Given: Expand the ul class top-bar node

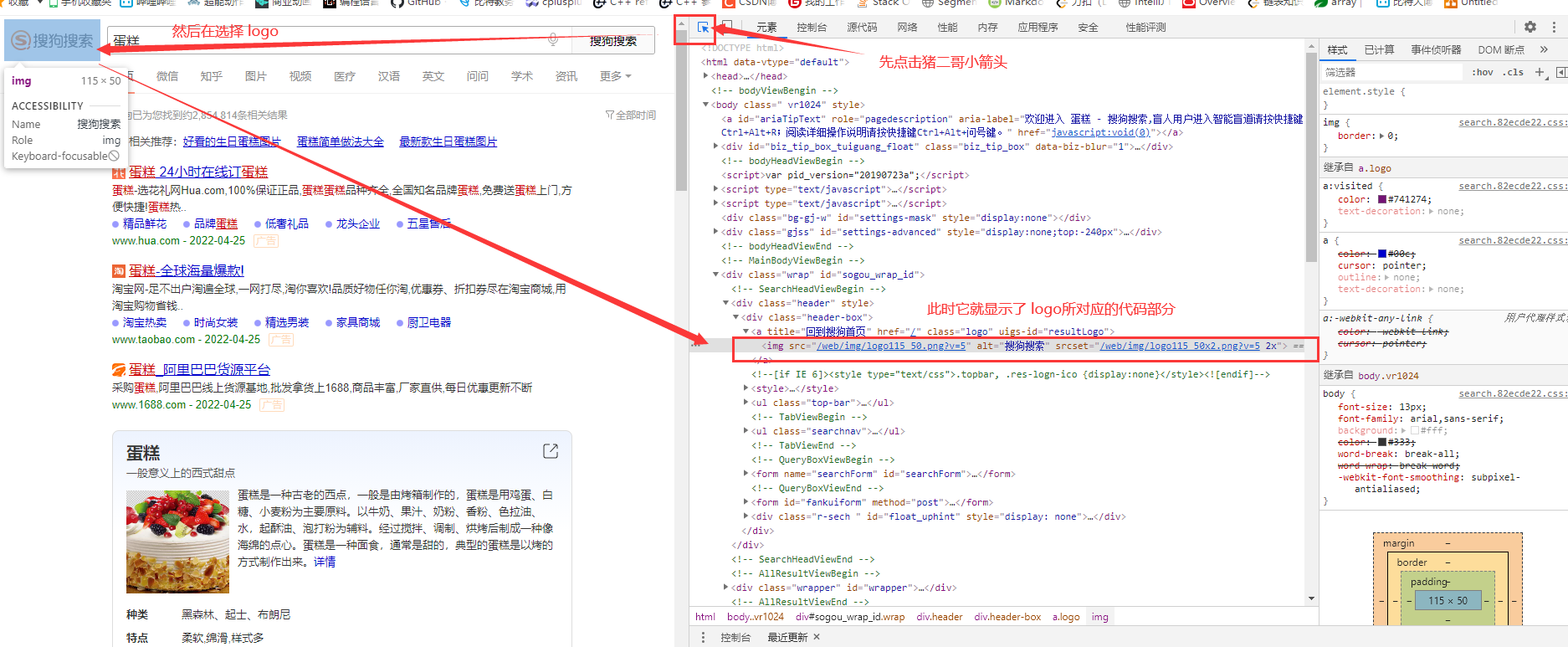Looking at the screenshot, I should click(746, 403).
